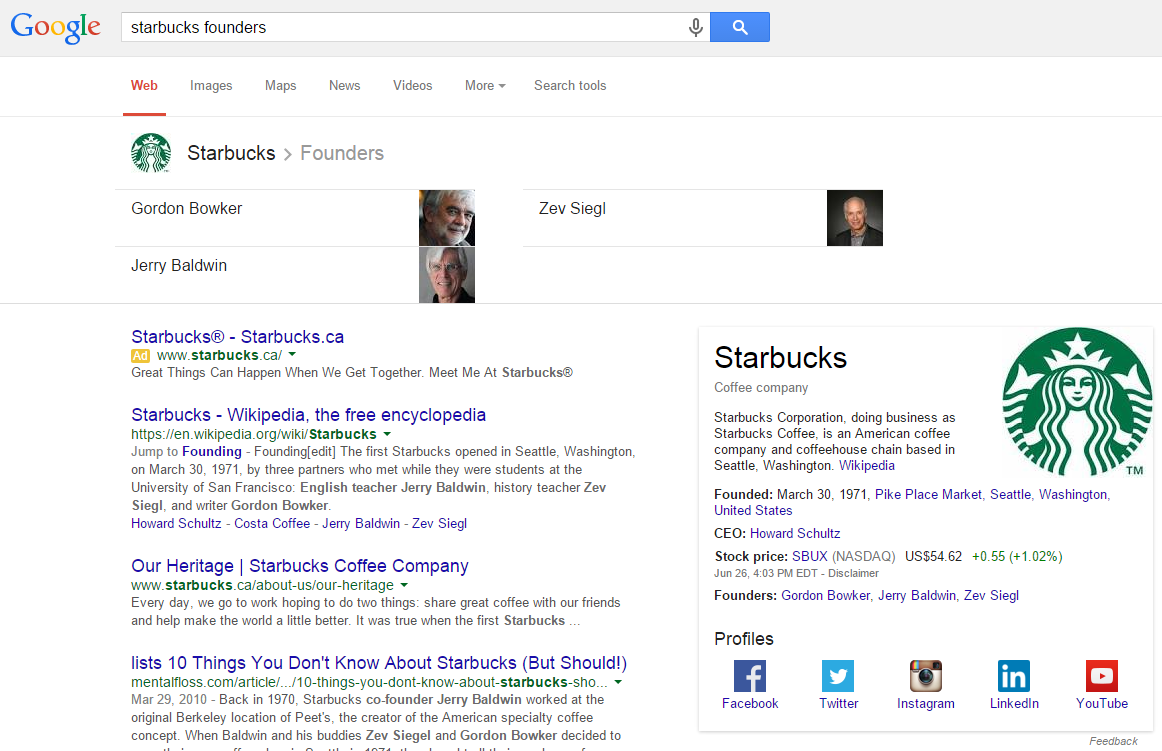Switch to the News tab

point(344,86)
